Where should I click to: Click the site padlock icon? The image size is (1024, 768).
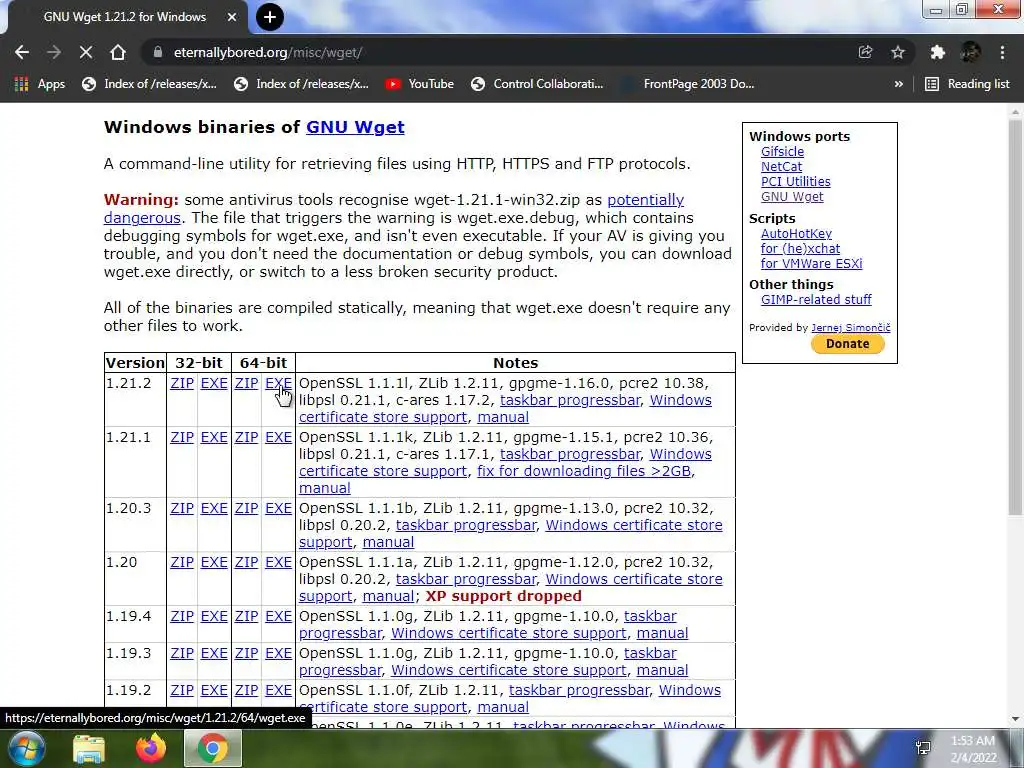coord(157,52)
